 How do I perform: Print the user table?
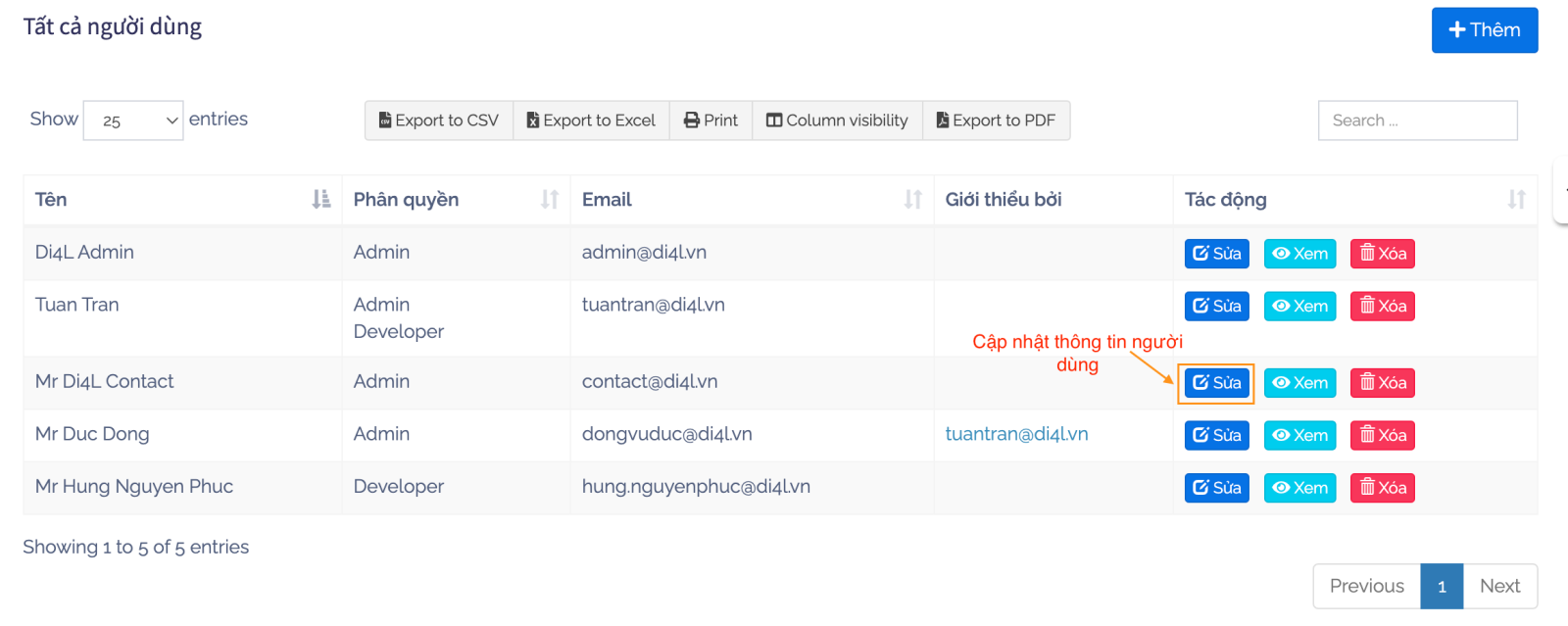tap(710, 120)
